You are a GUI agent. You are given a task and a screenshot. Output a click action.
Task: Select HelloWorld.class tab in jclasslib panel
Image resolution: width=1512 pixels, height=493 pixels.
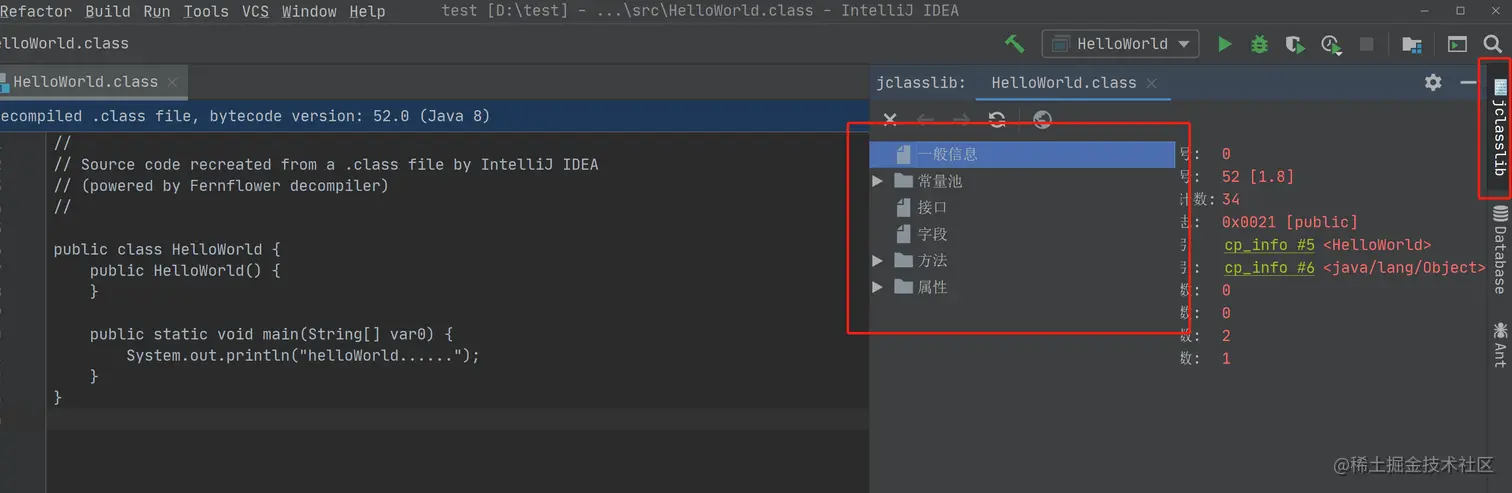click(x=1063, y=83)
